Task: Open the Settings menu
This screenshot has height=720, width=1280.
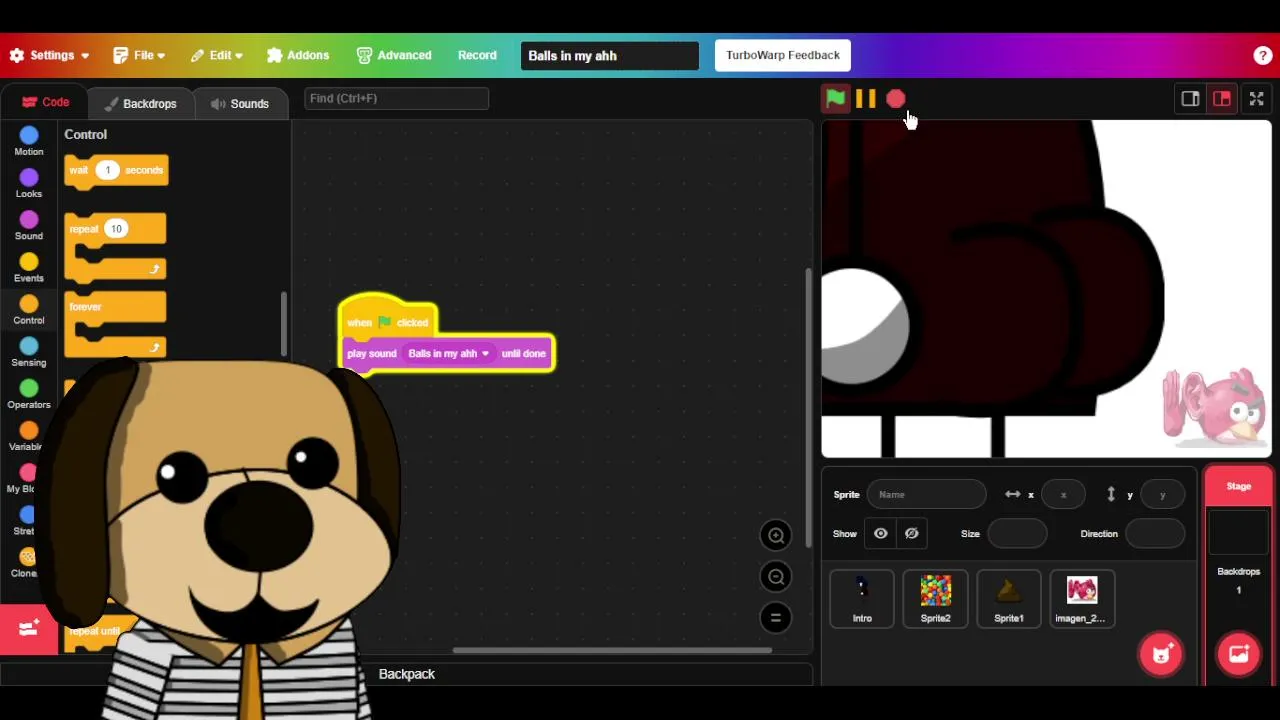Action: [49, 55]
